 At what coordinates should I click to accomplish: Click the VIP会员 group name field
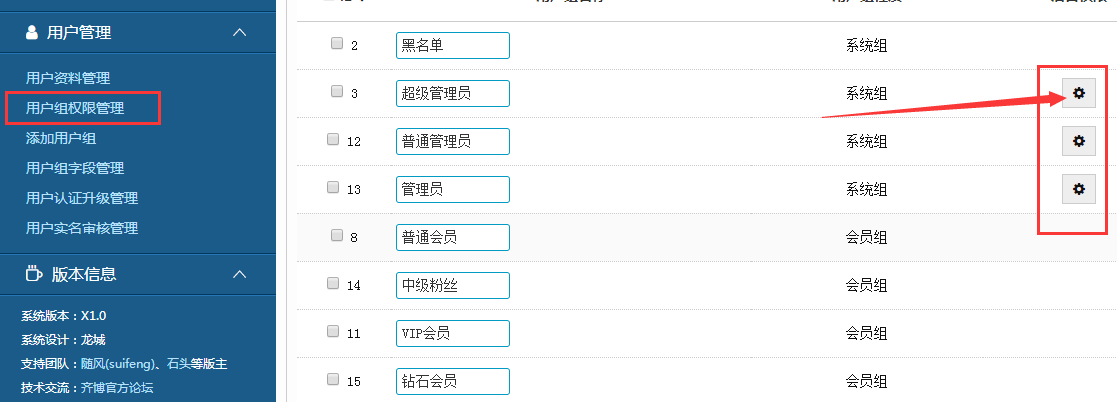tap(452, 333)
